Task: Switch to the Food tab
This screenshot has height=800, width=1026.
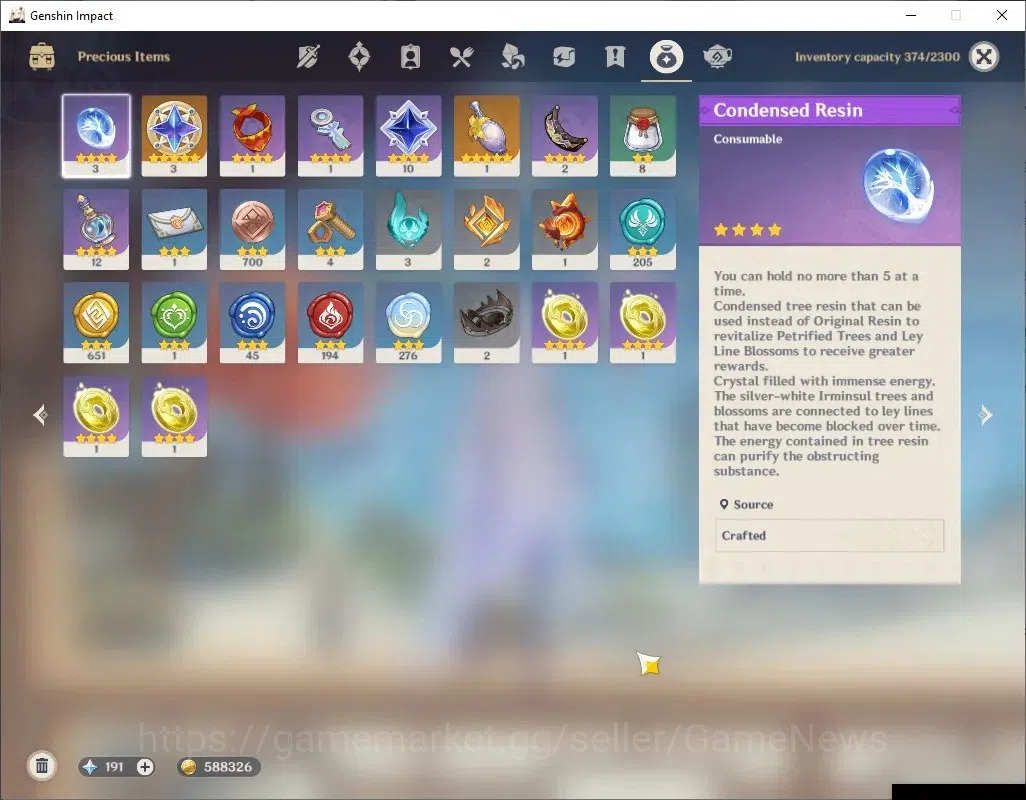Action: 461,57
